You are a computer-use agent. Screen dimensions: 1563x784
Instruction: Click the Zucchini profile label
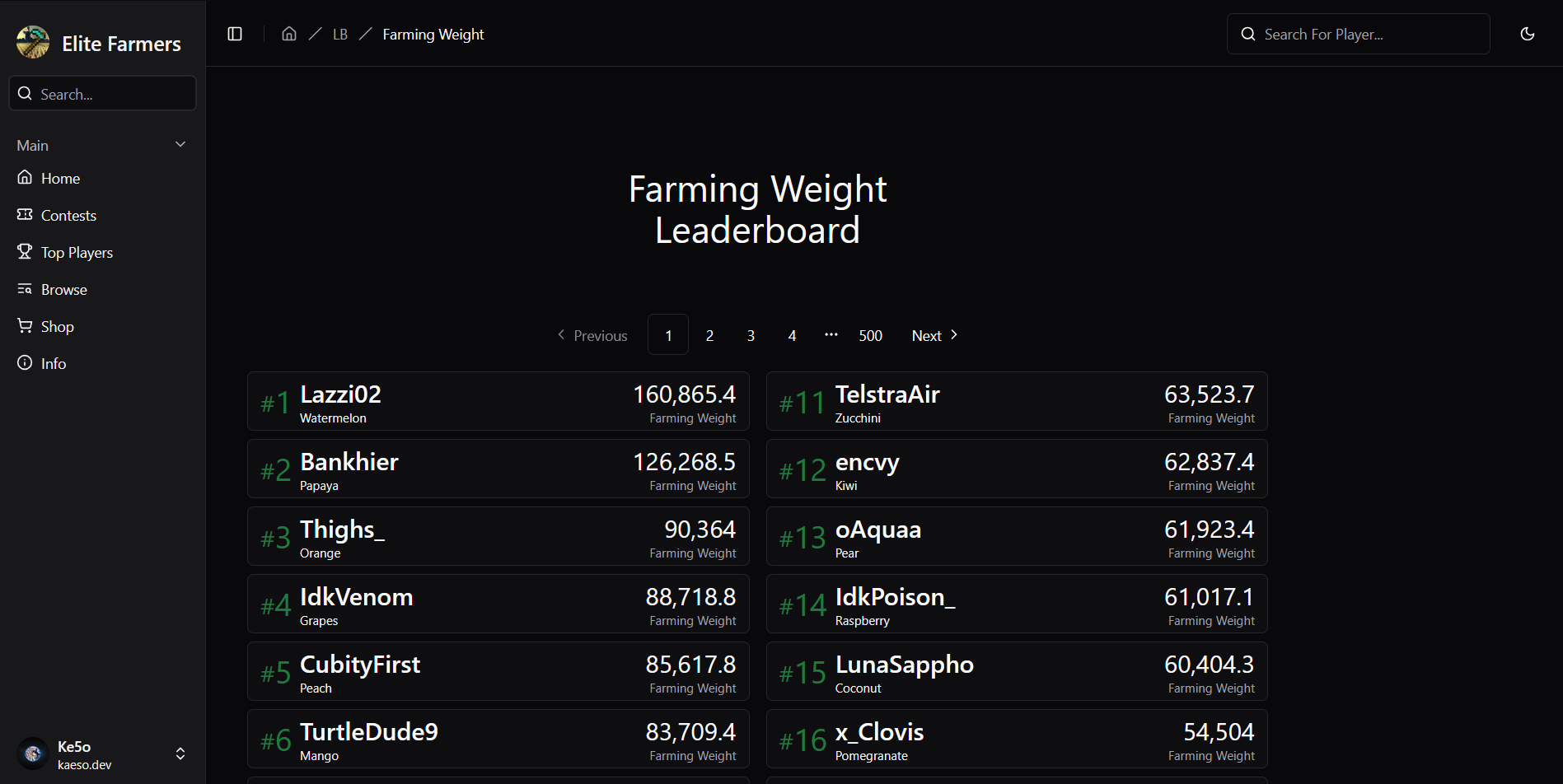click(x=858, y=418)
